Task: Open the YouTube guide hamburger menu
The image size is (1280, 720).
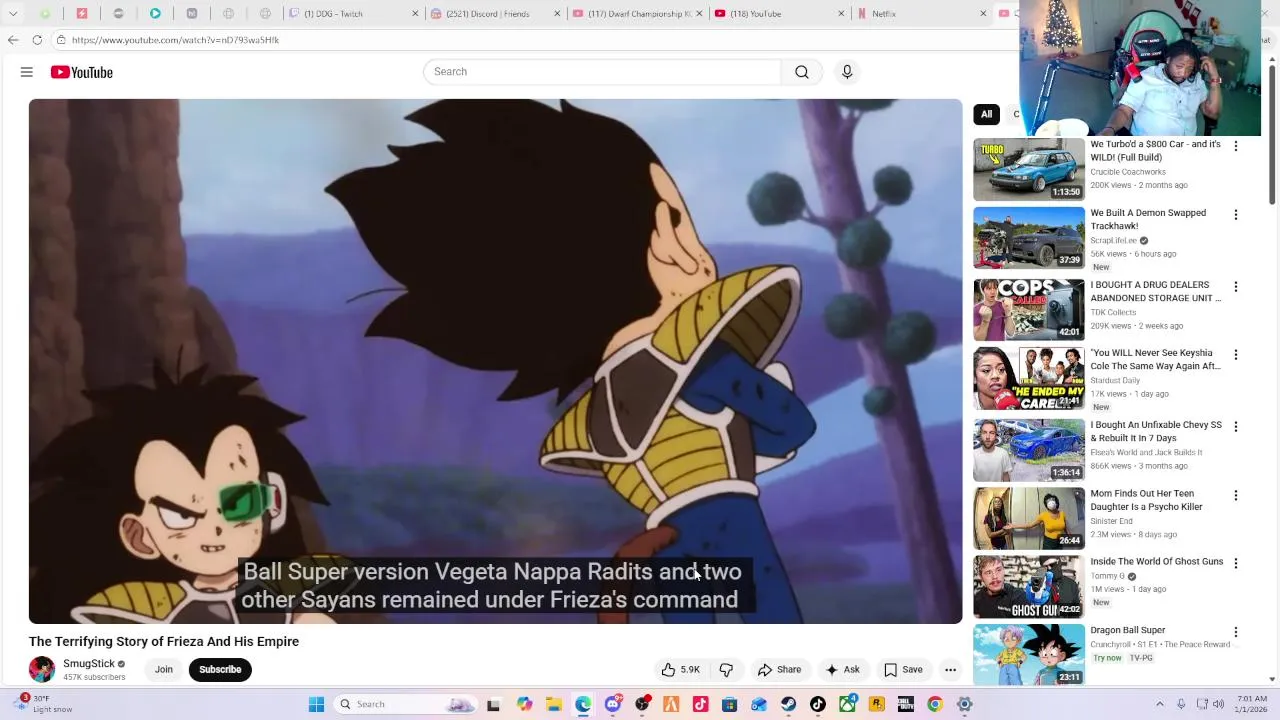Action: click(27, 72)
